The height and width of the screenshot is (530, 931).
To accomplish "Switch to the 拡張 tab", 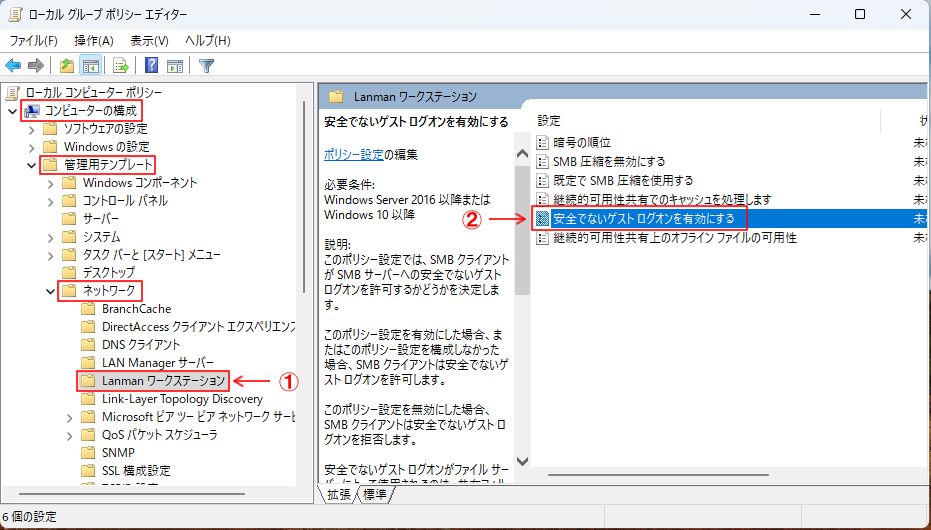I will [x=338, y=494].
